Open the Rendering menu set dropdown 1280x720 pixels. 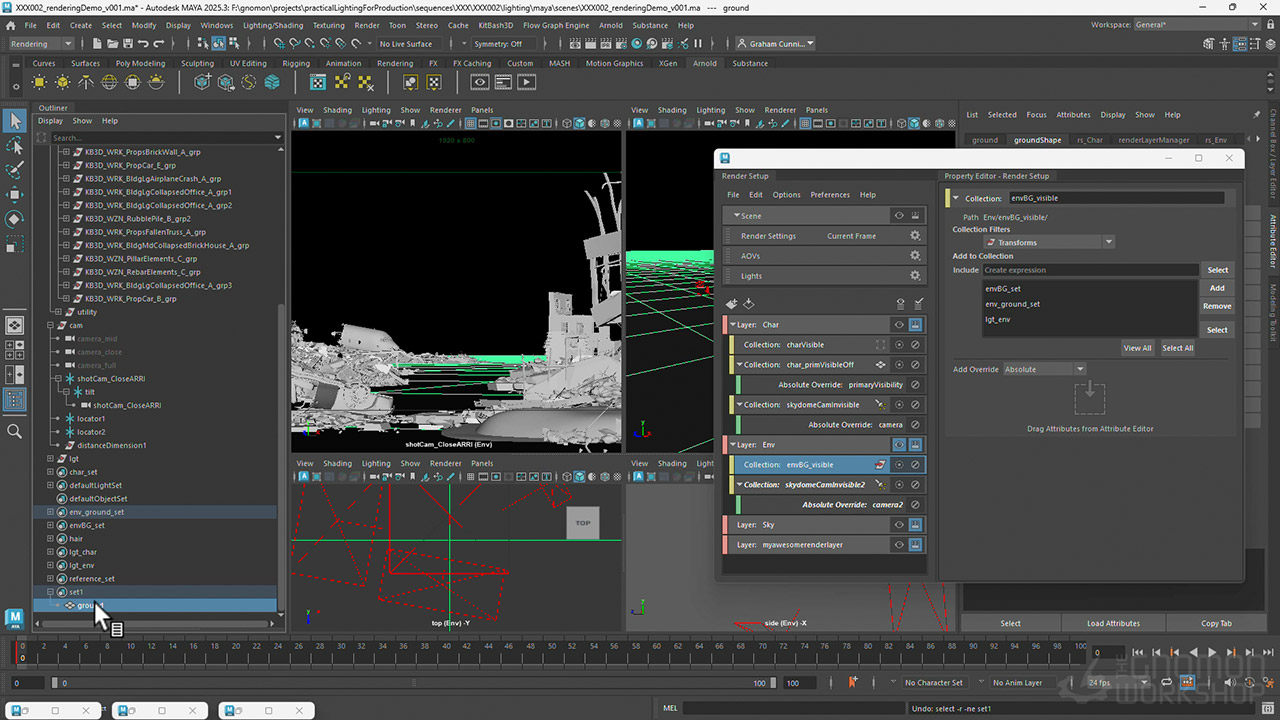[x=40, y=44]
